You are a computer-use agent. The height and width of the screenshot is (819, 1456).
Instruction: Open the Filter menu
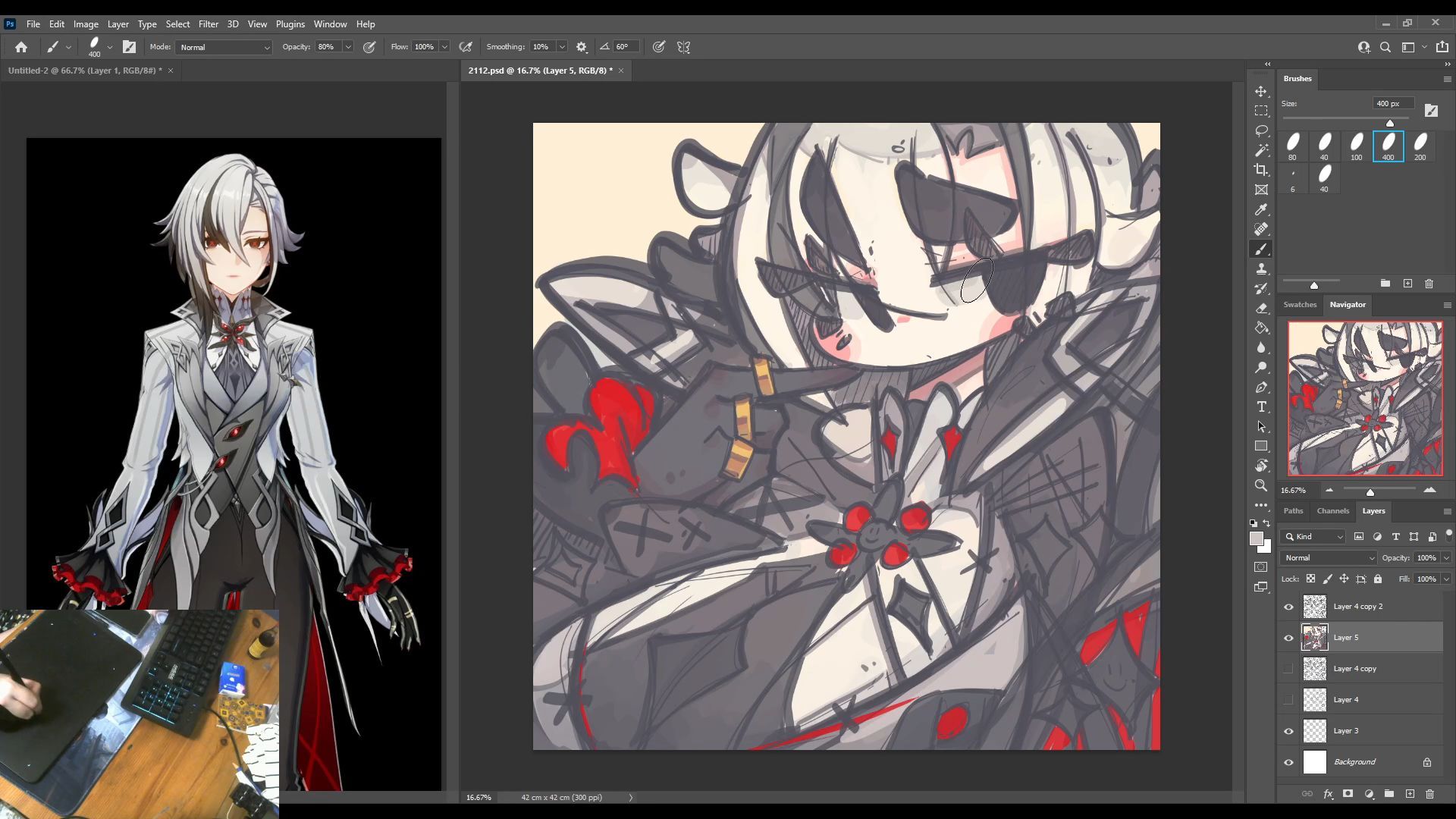[209, 24]
